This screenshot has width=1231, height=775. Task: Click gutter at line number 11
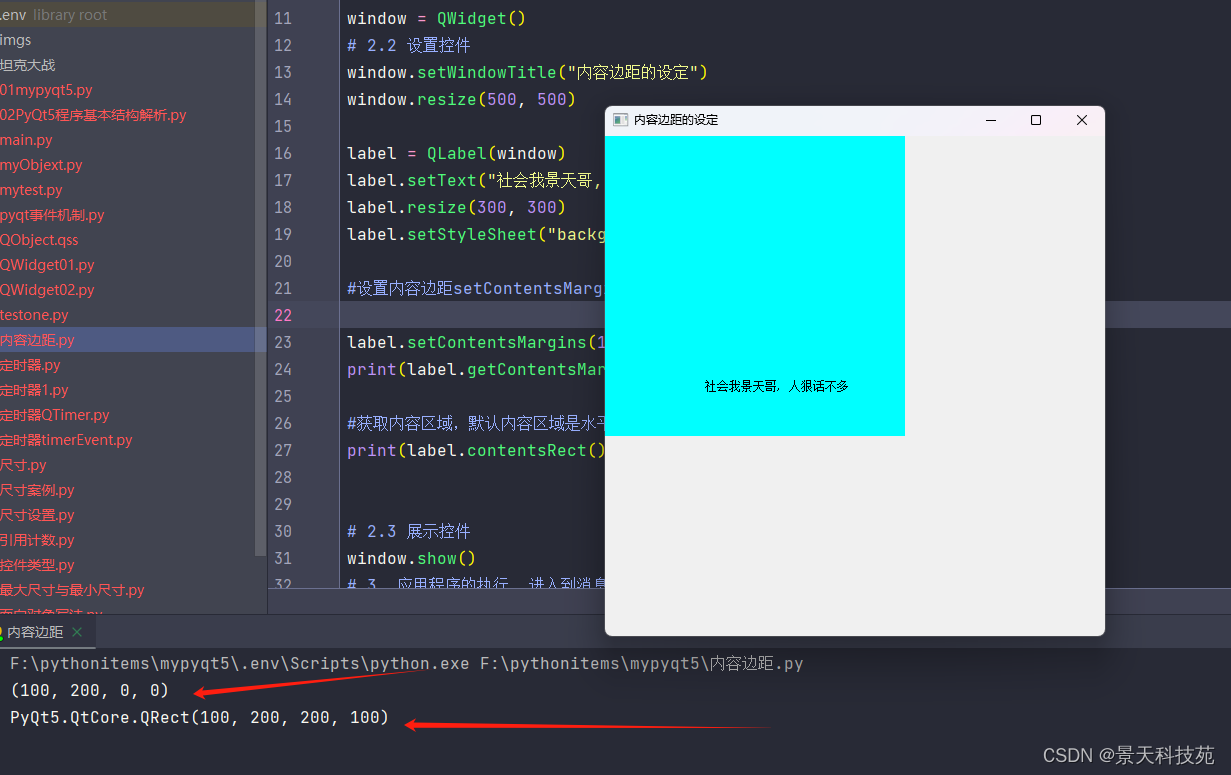pyautogui.click(x=282, y=18)
